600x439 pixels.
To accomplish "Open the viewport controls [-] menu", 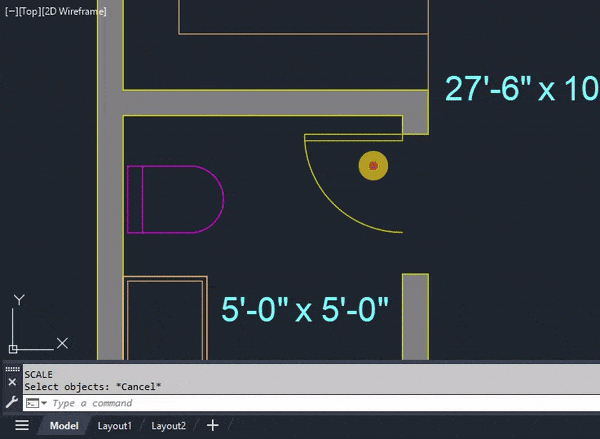I will [x=11, y=11].
